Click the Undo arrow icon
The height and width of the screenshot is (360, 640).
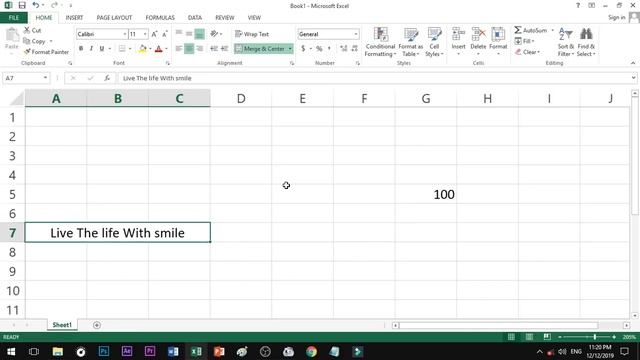pos(36,5)
